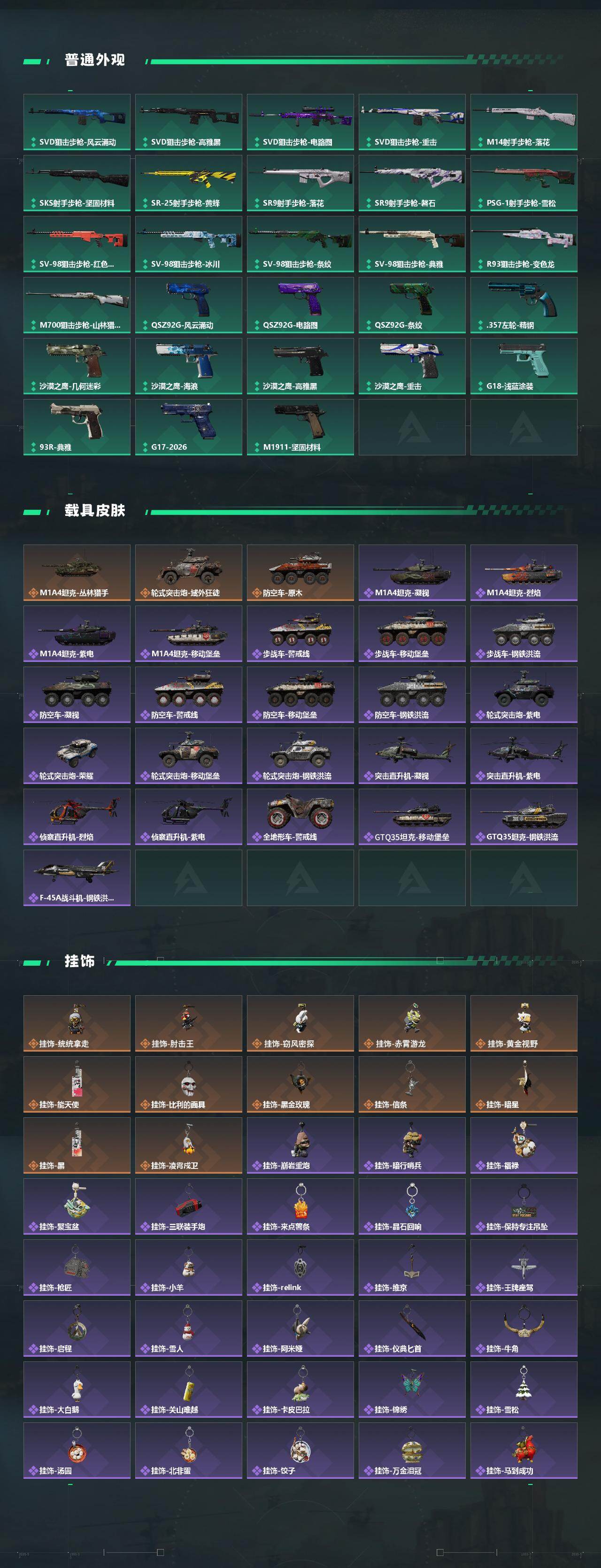The height and width of the screenshot is (1568, 601).
Task: Choose the 突击直升机-凝视 helicopter skin
Action: pos(412,756)
